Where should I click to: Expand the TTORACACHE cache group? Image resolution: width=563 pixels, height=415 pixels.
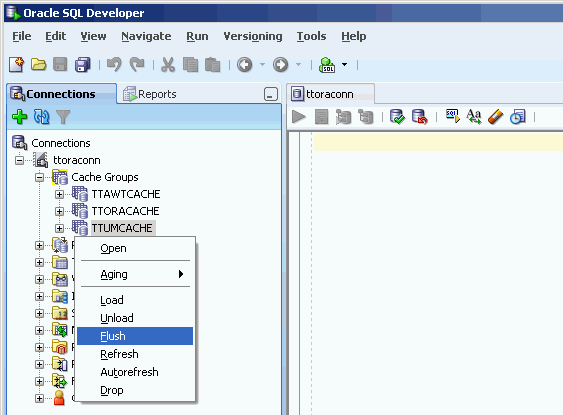(60, 211)
